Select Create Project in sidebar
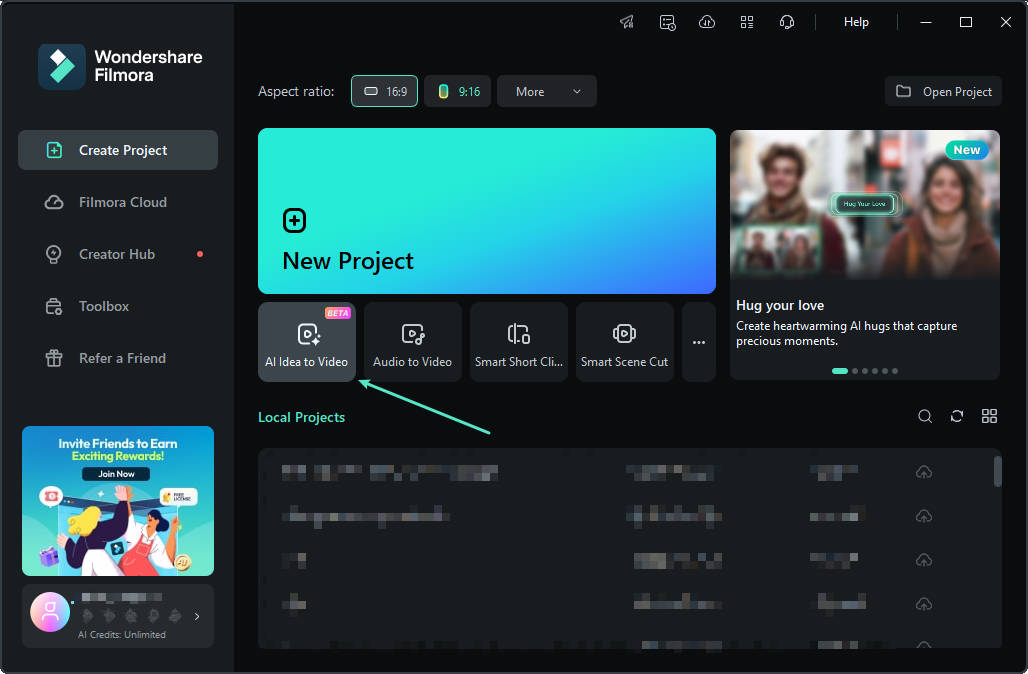The image size is (1028, 674). coord(118,150)
